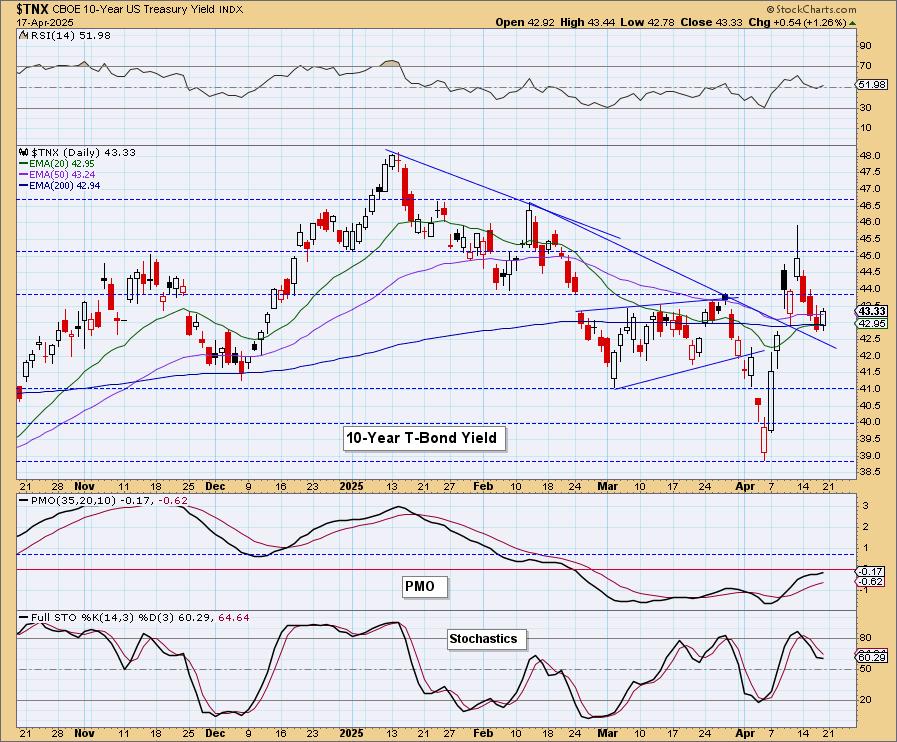Click the -0.17 PMO value tag
This screenshot has height=742, width=897.
(872, 571)
